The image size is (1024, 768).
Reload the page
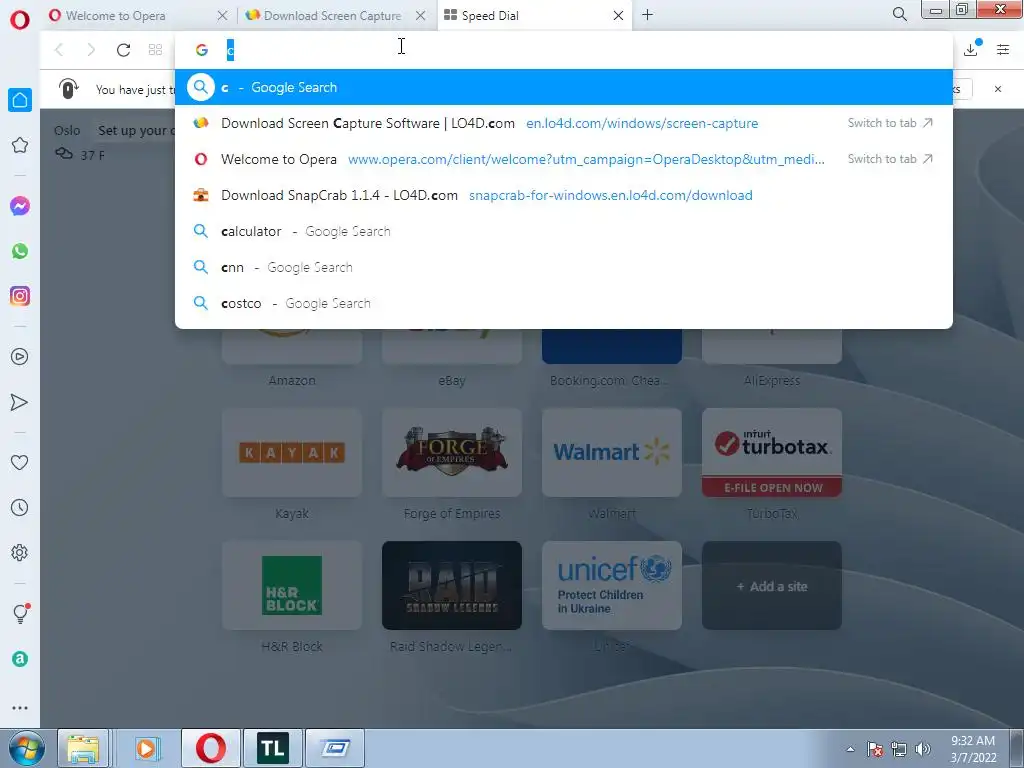tap(123, 50)
